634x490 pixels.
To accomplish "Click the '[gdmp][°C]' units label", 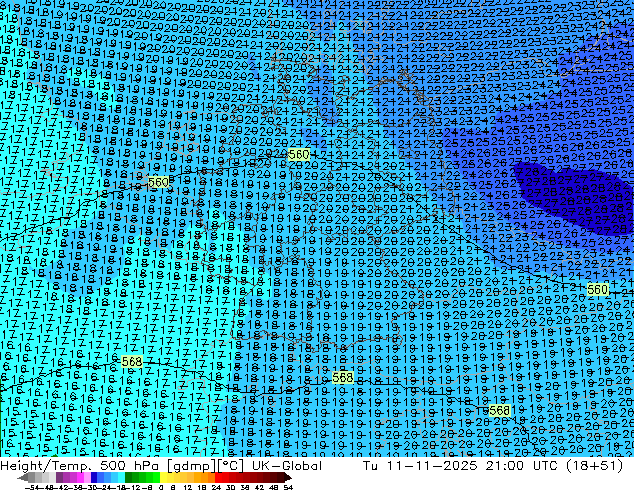I will click(206, 466).
